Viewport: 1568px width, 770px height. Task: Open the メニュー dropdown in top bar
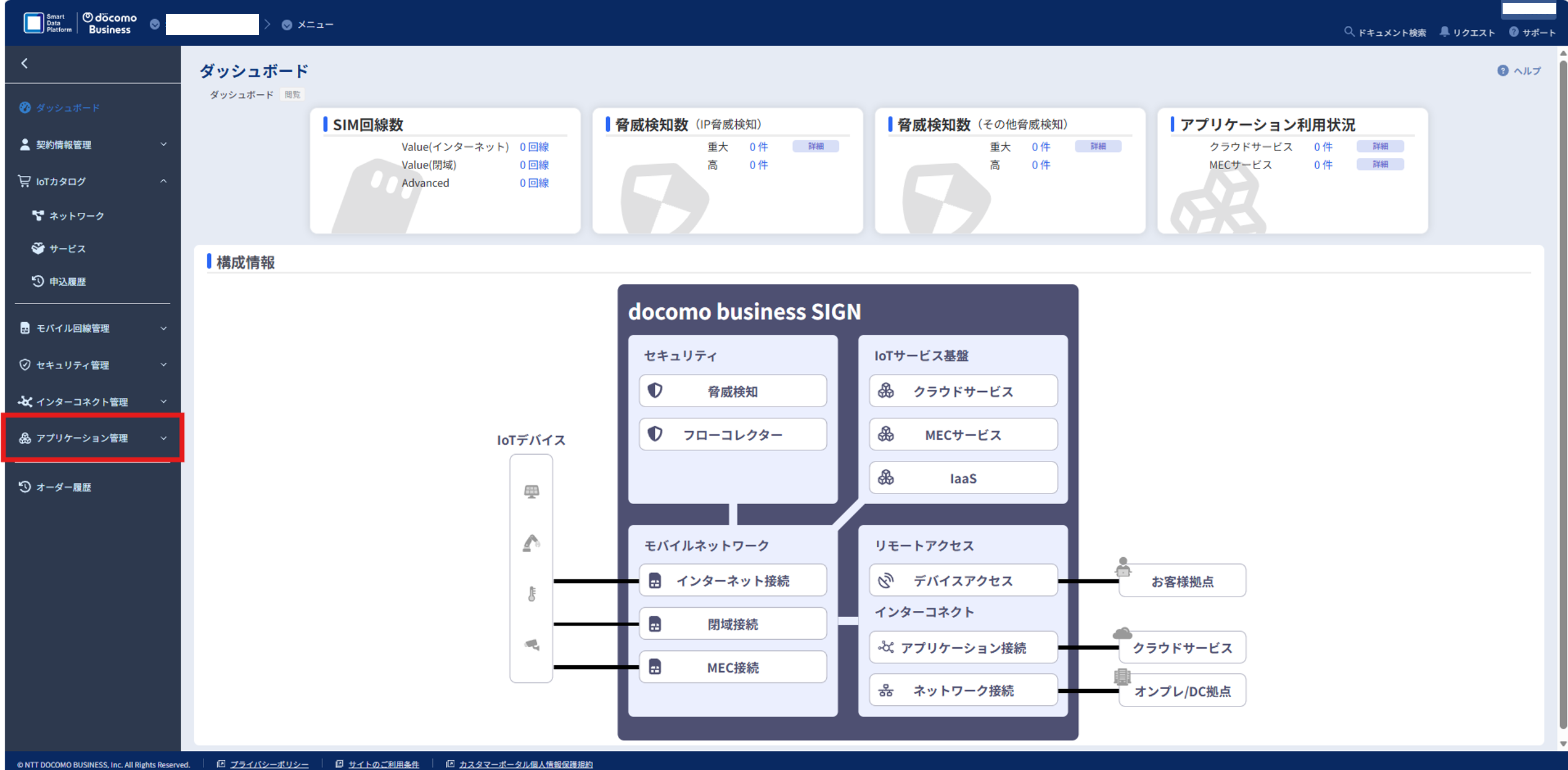pyautogui.click(x=307, y=25)
